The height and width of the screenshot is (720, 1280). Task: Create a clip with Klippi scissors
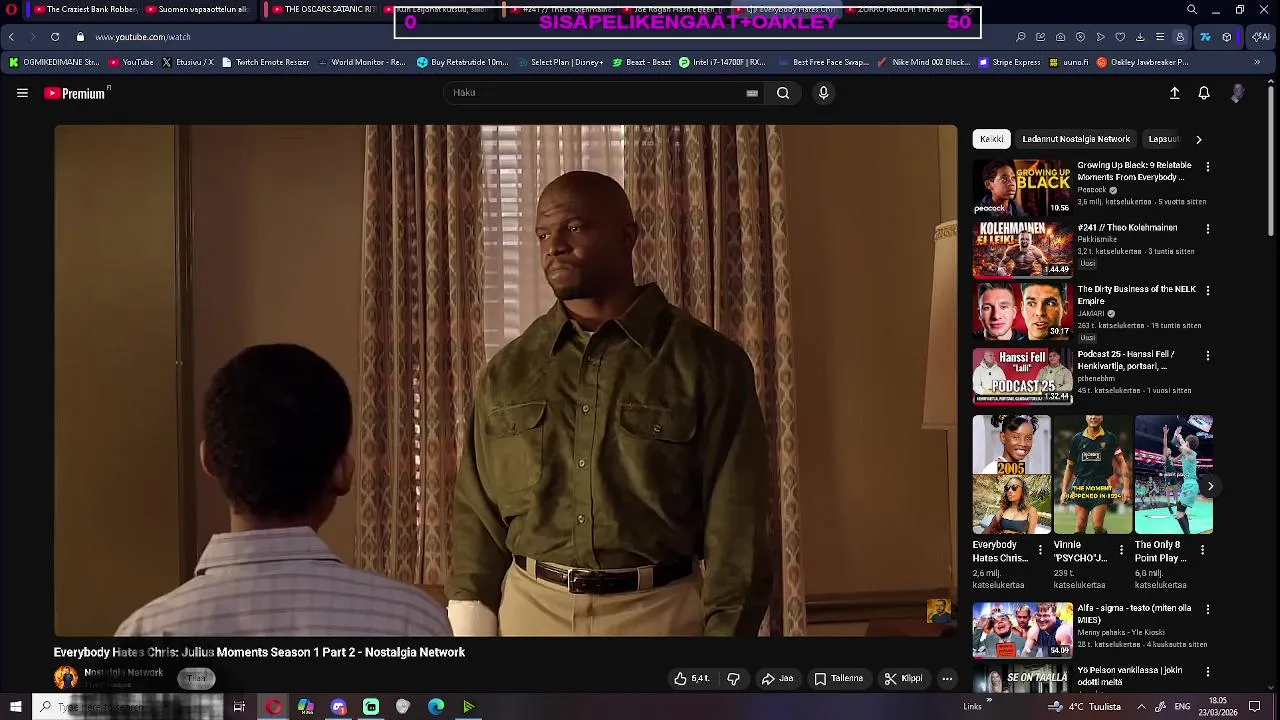(x=903, y=679)
